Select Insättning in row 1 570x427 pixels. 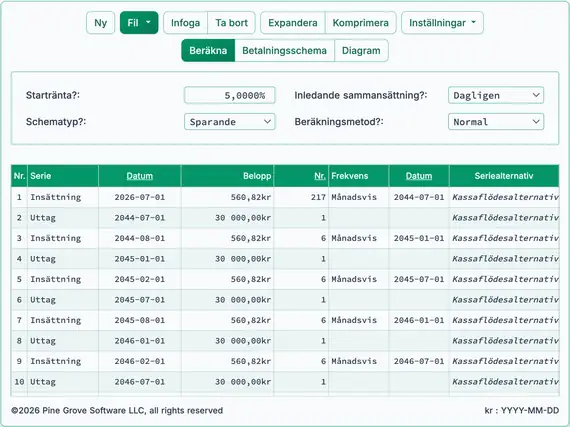tap(63, 197)
